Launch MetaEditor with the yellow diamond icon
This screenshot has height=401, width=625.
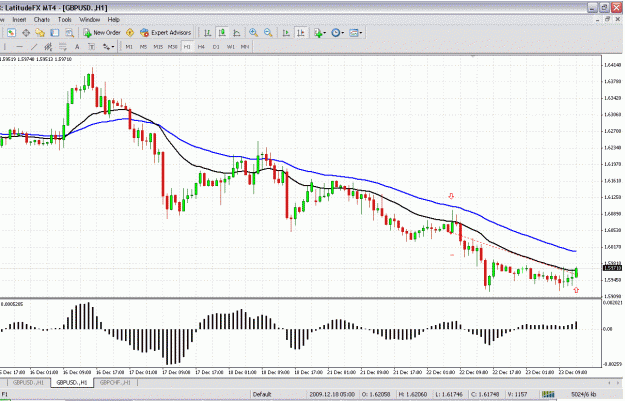[130, 33]
